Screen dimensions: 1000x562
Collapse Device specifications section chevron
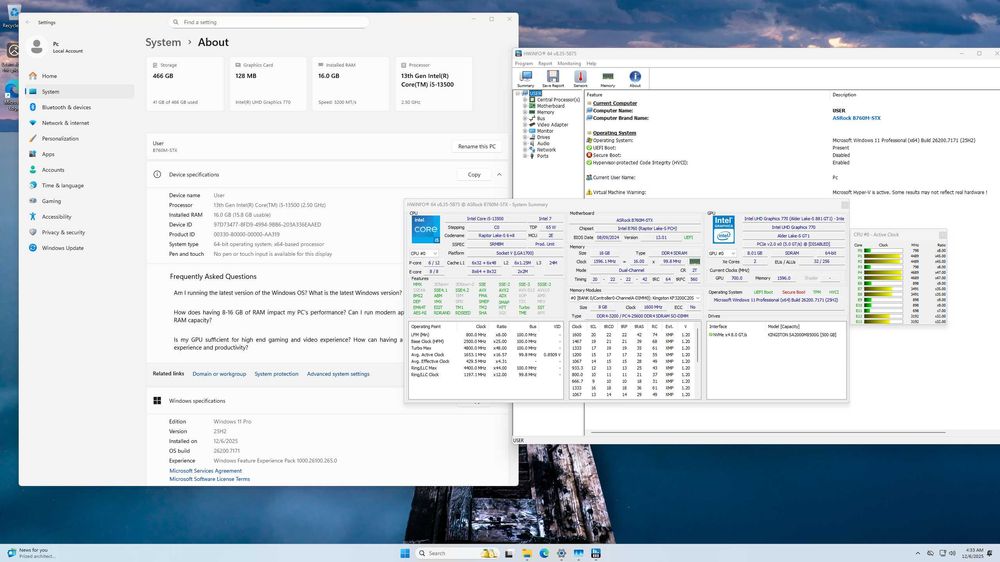pyautogui.click(x=499, y=174)
